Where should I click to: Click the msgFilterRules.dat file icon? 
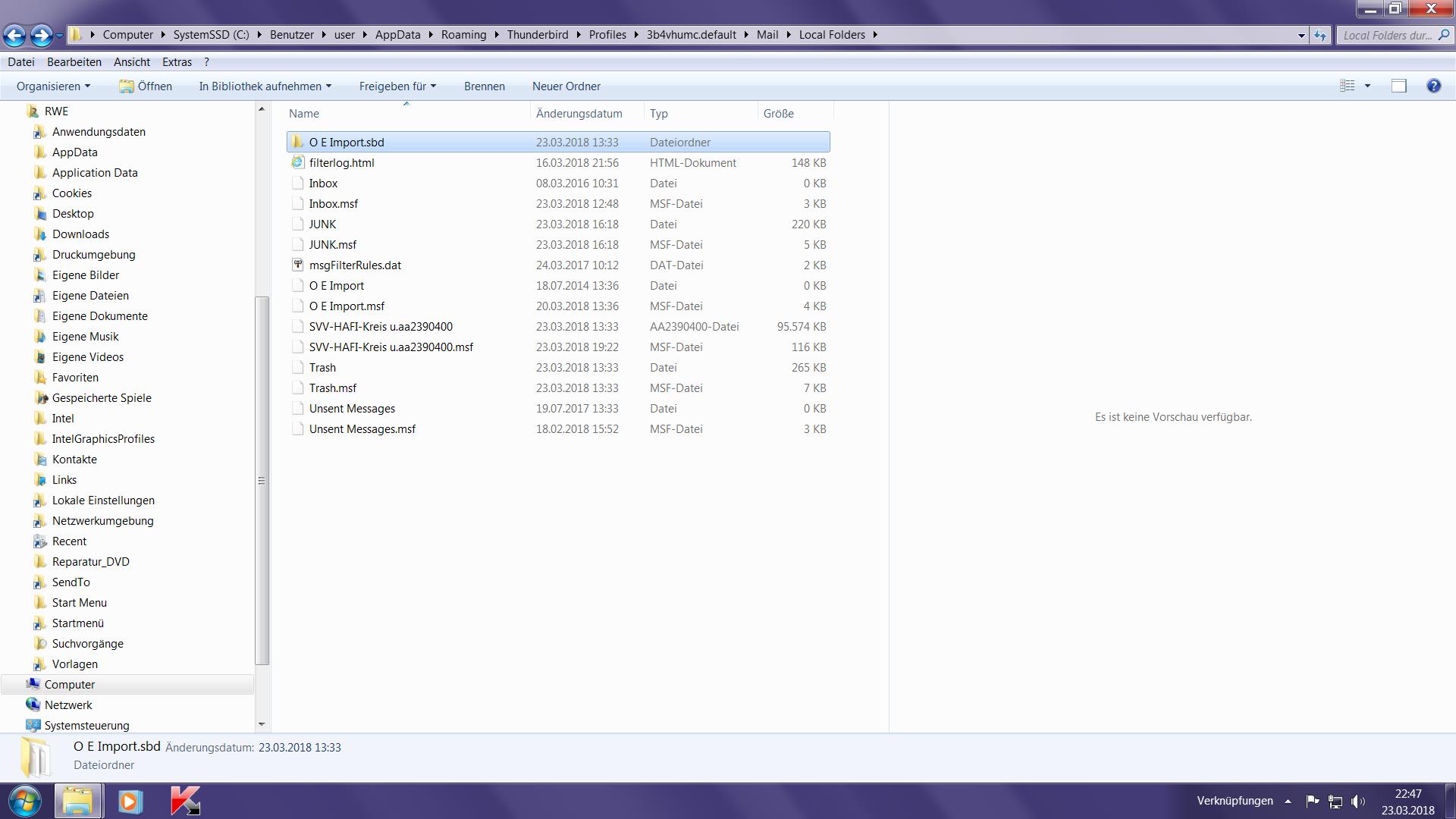pyautogui.click(x=297, y=265)
